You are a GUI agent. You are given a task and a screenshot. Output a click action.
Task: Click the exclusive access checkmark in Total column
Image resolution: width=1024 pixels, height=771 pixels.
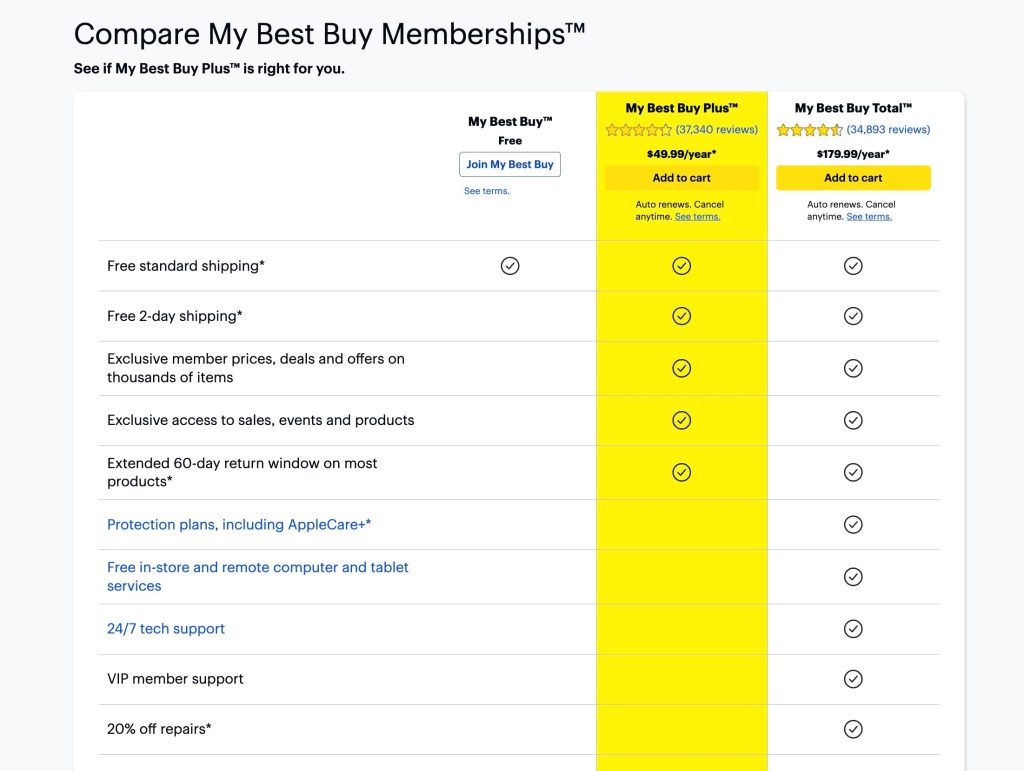853,420
